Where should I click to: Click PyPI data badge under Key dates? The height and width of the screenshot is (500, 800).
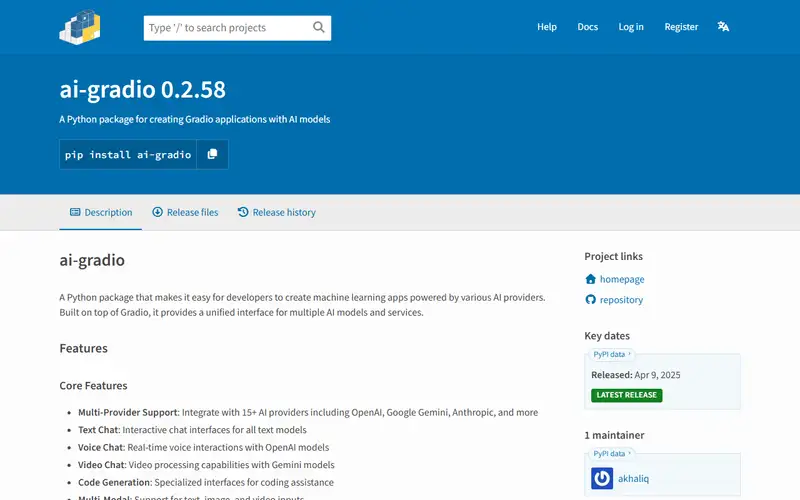point(611,354)
